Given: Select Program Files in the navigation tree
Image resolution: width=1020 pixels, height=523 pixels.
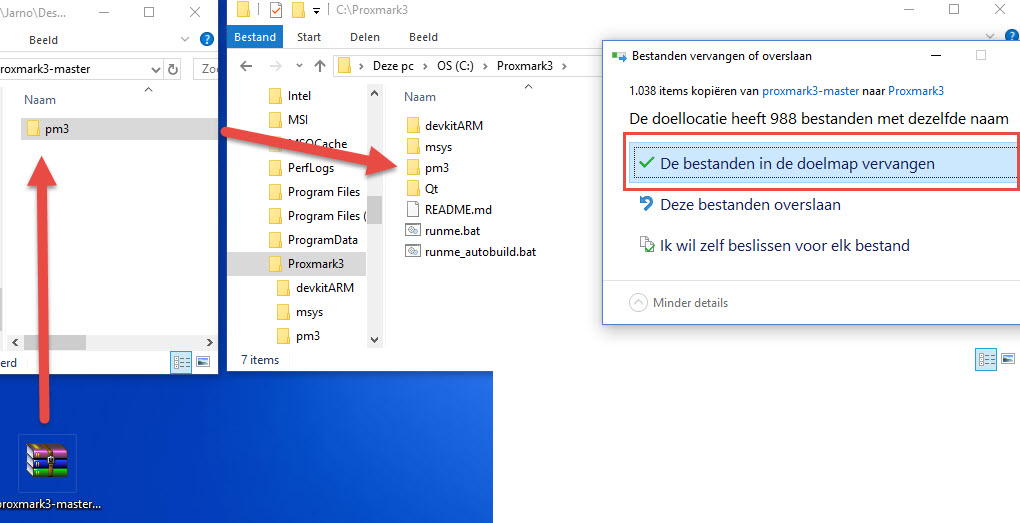Looking at the screenshot, I should (x=315, y=192).
